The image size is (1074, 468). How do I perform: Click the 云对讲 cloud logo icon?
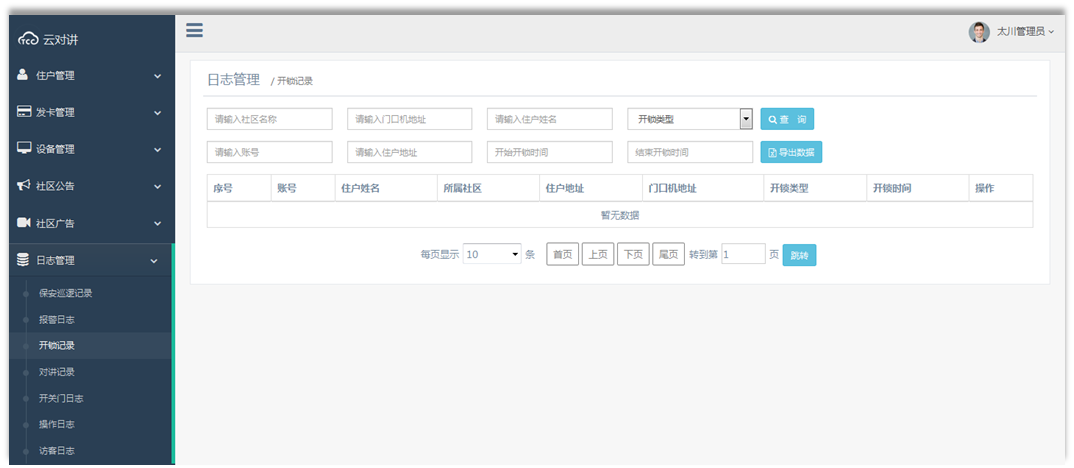pos(28,40)
